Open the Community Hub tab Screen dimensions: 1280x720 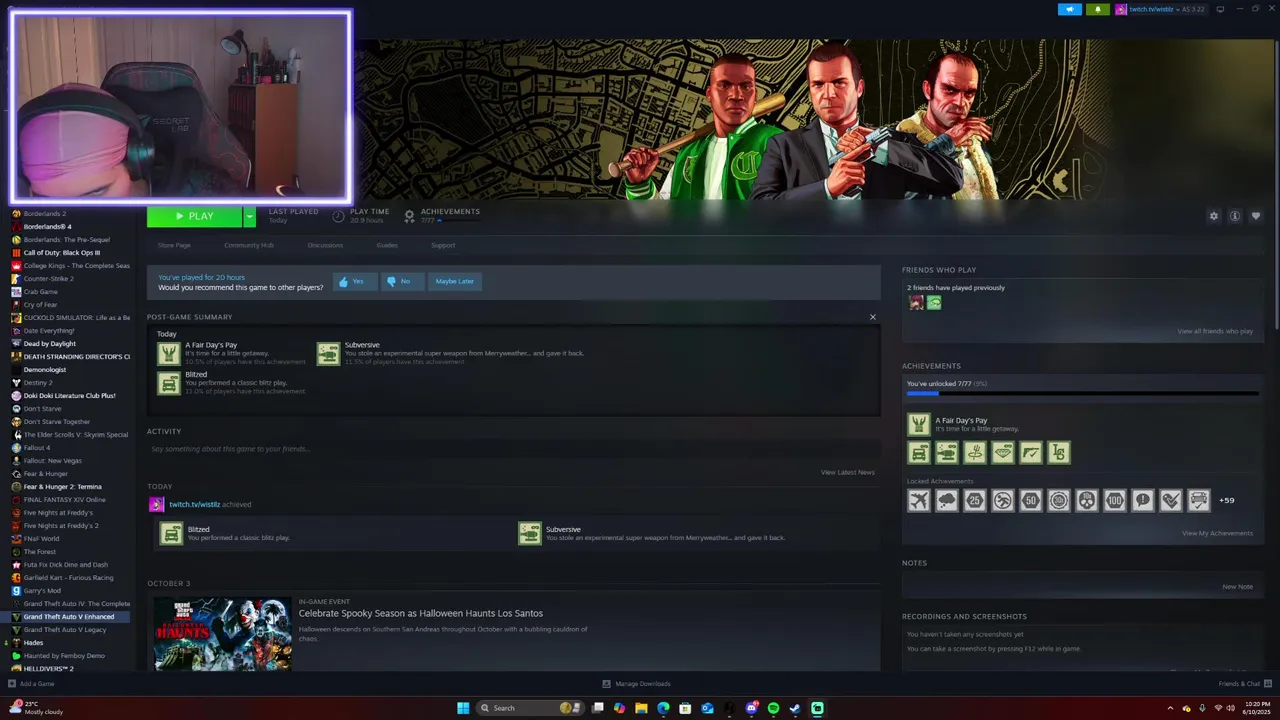249,245
